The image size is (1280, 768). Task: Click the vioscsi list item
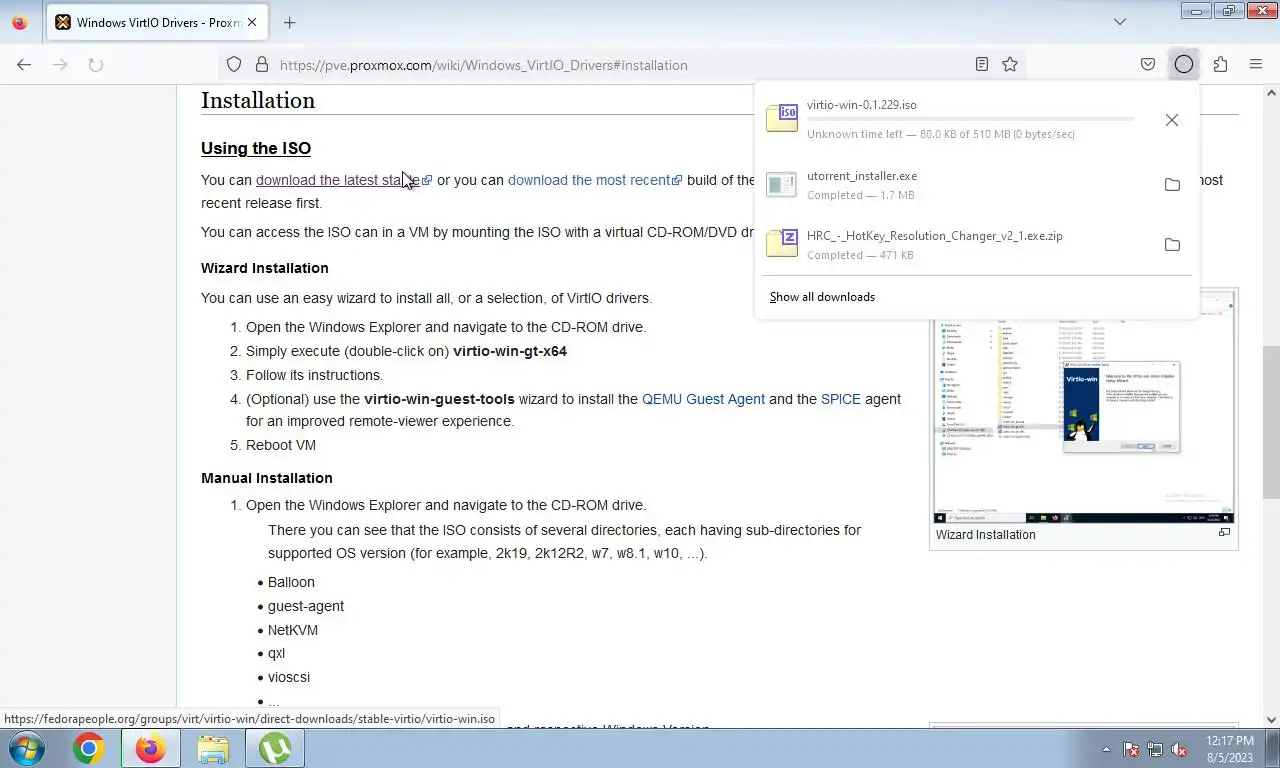coord(289,677)
